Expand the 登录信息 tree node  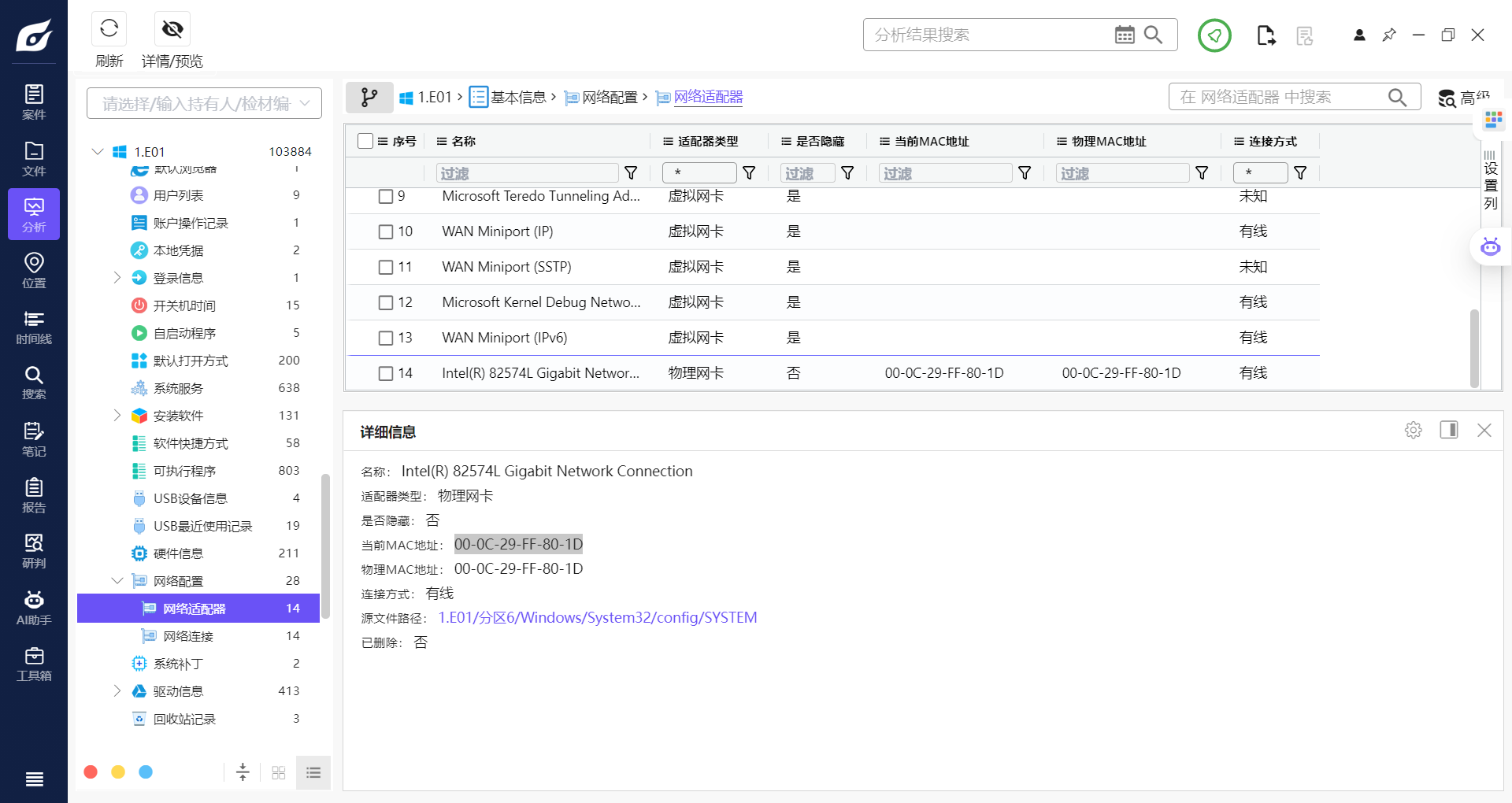(117, 277)
